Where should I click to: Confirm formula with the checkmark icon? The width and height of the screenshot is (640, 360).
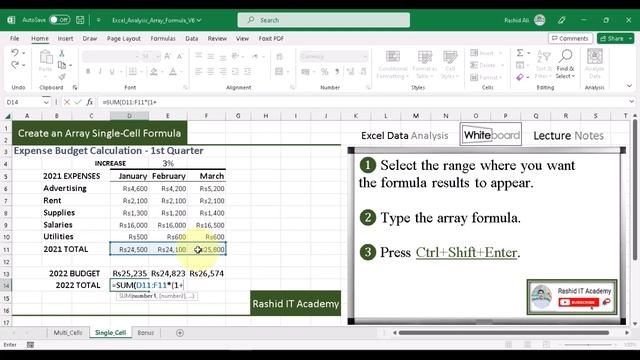point(78,102)
